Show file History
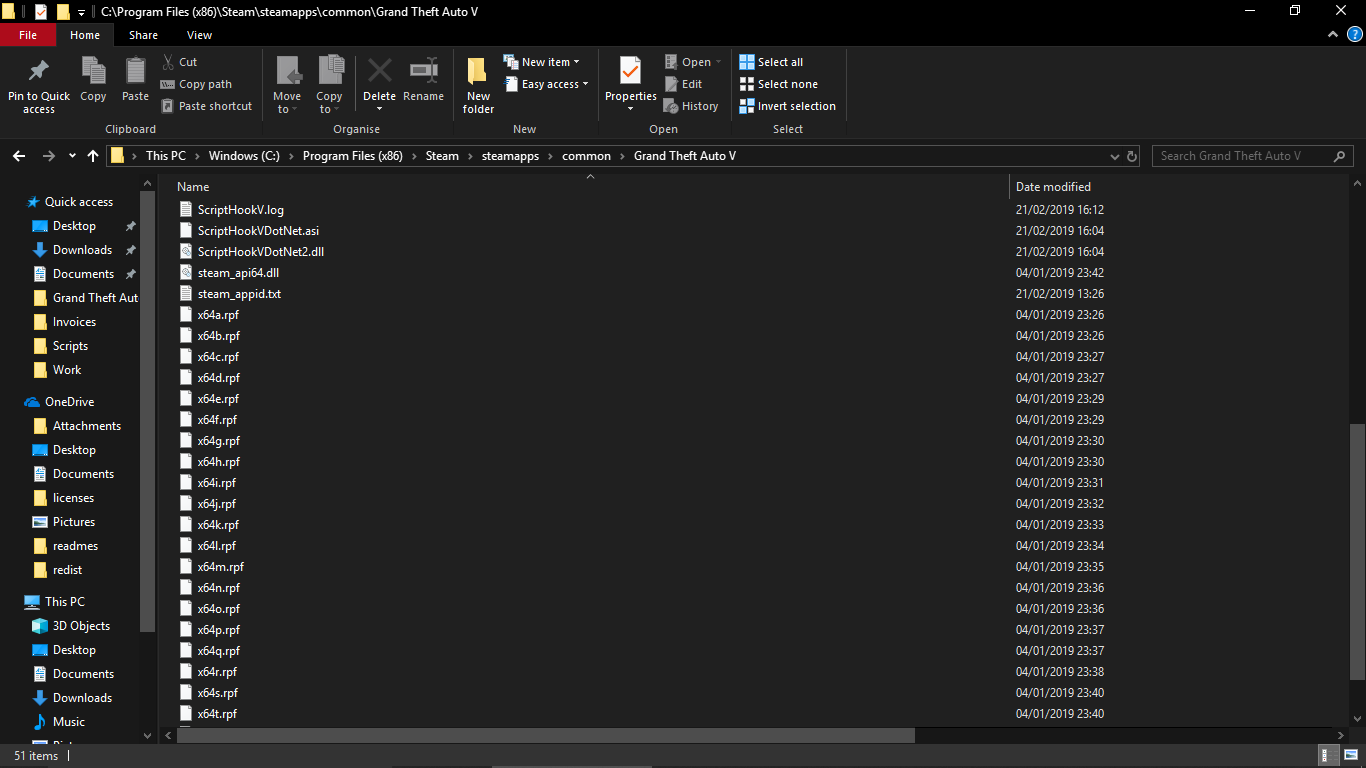The width and height of the screenshot is (1366, 768). [x=691, y=106]
